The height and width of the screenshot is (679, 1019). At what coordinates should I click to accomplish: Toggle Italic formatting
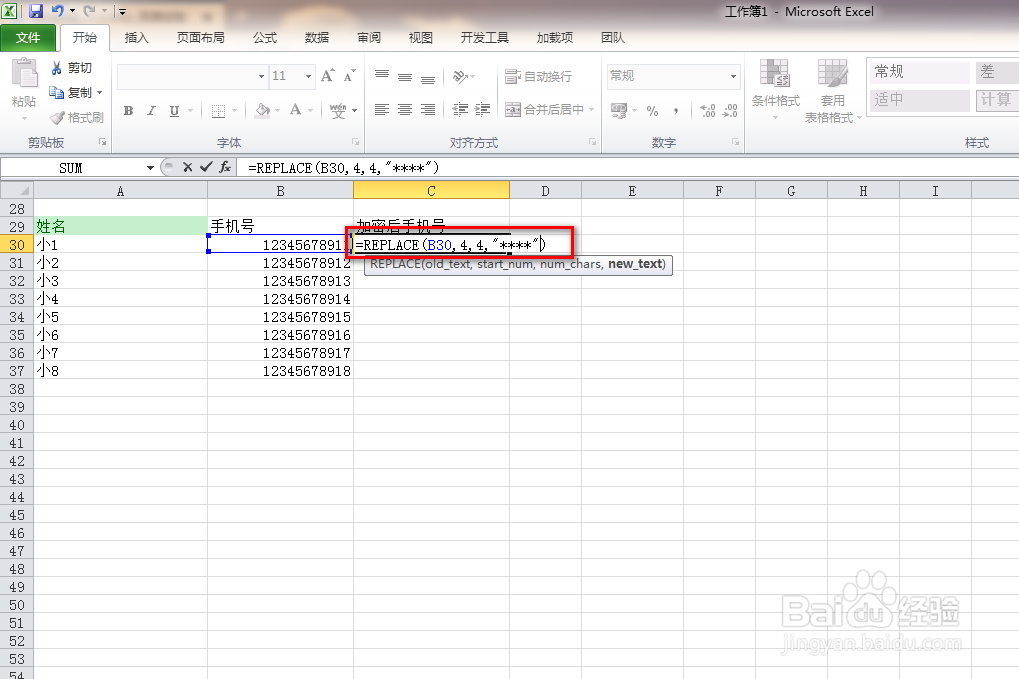coord(151,110)
